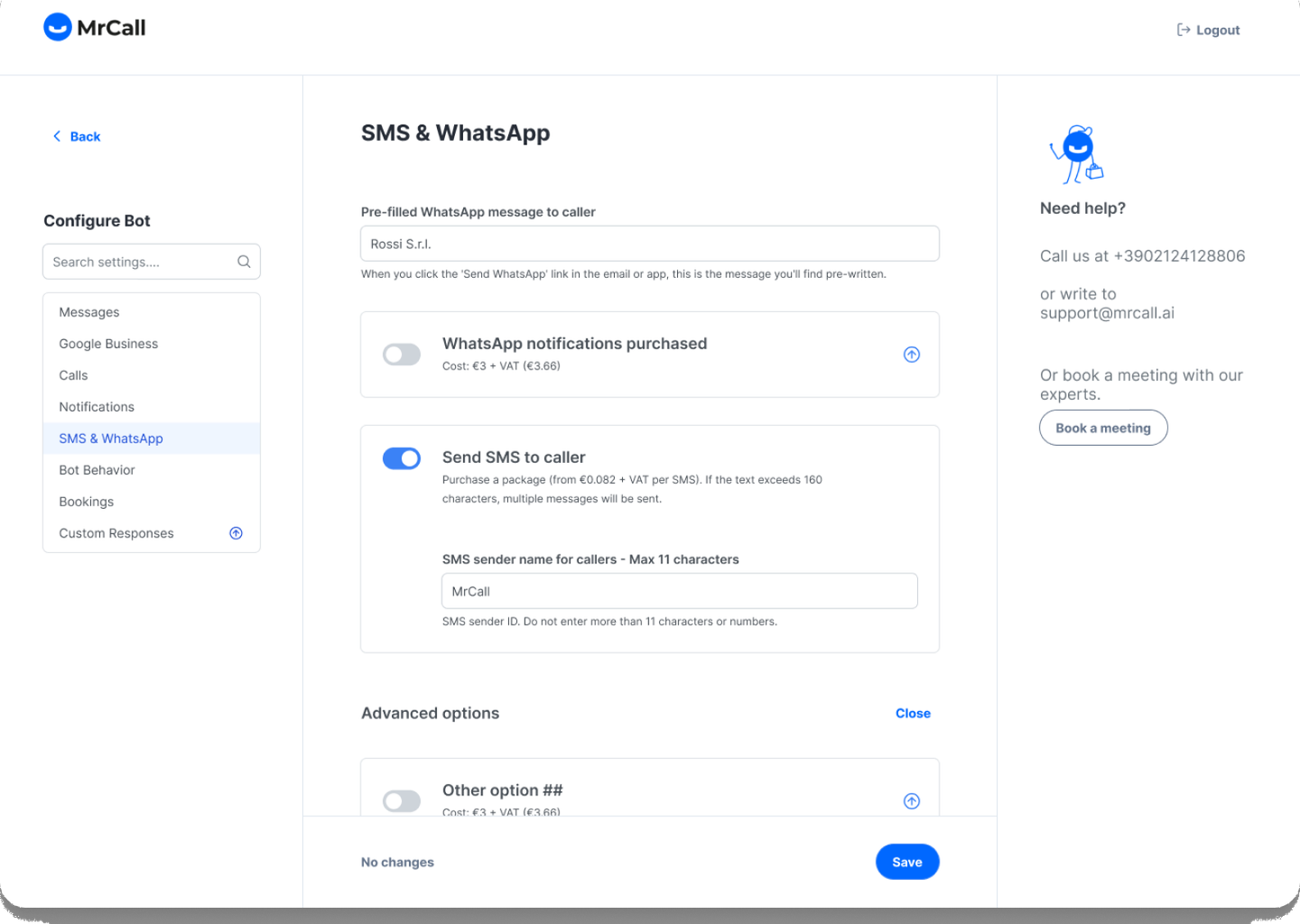This screenshot has width=1300, height=924.
Task: Open the Messages settings section
Action: 152,312
